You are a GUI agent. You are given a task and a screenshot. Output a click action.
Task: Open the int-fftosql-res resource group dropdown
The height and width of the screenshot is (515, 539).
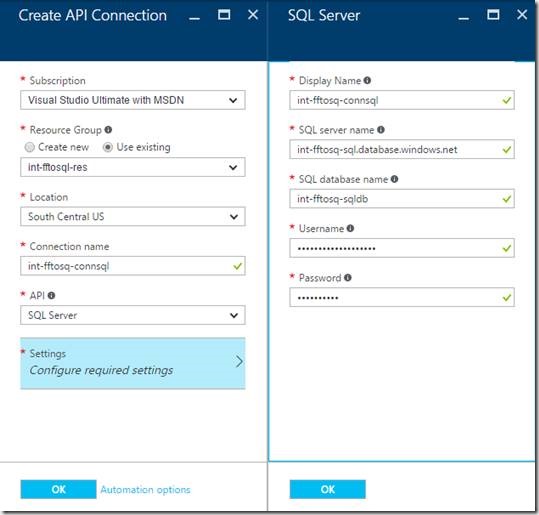click(133, 167)
